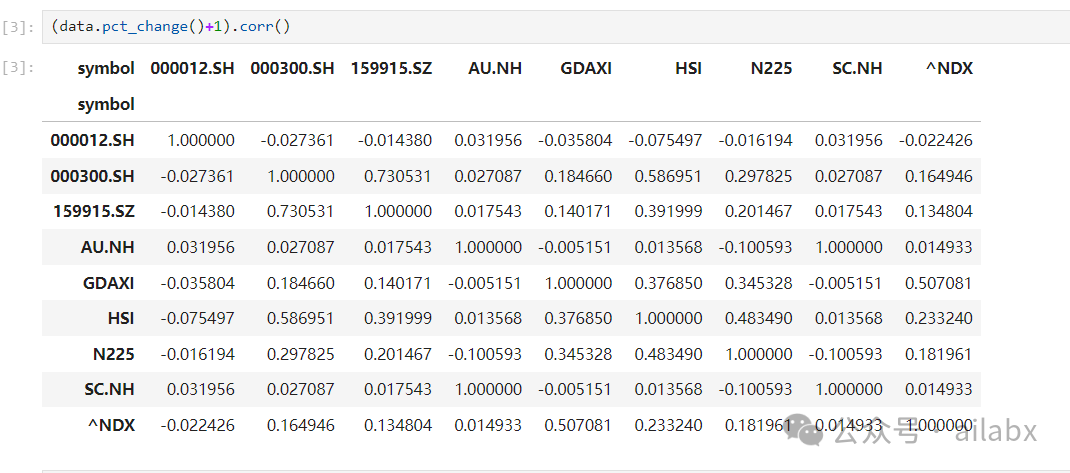
Task: Click the 0.507081 value in the GDAXI row
Action: [x=938, y=283]
